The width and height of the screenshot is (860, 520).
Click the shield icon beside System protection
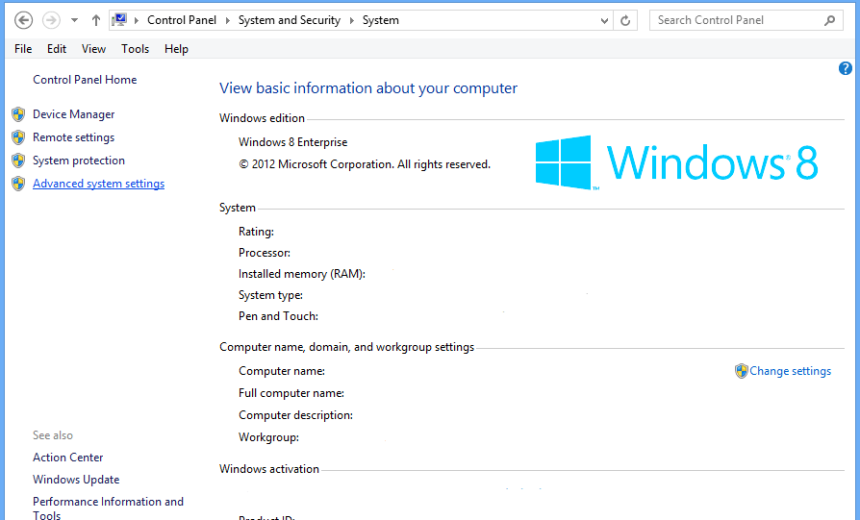click(x=18, y=161)
